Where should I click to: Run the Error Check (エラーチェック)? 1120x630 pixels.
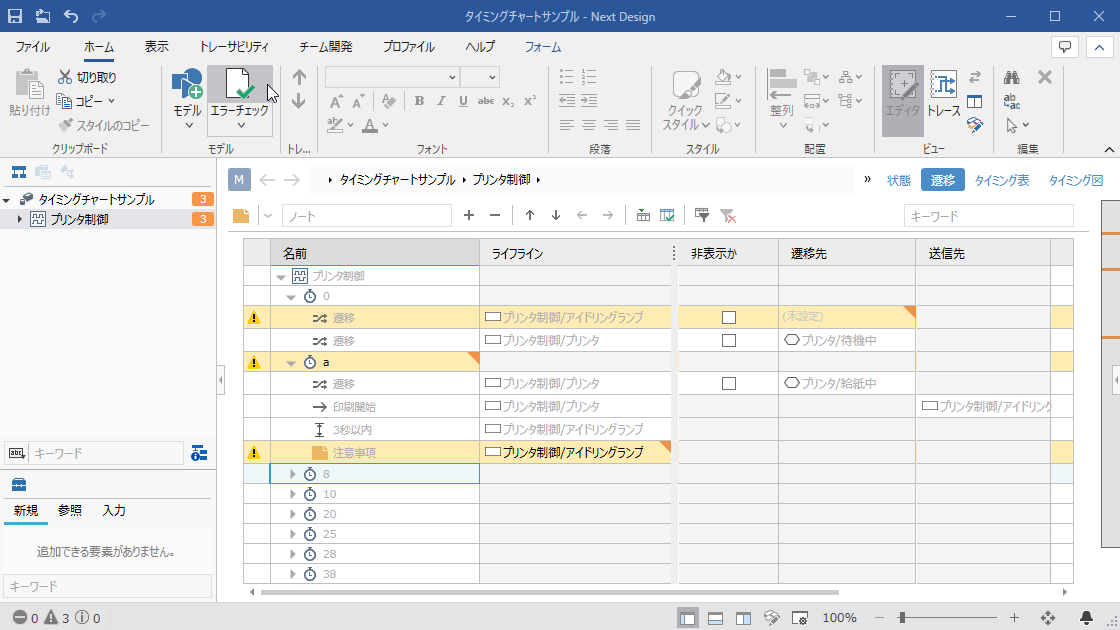(x=240, y=91)
